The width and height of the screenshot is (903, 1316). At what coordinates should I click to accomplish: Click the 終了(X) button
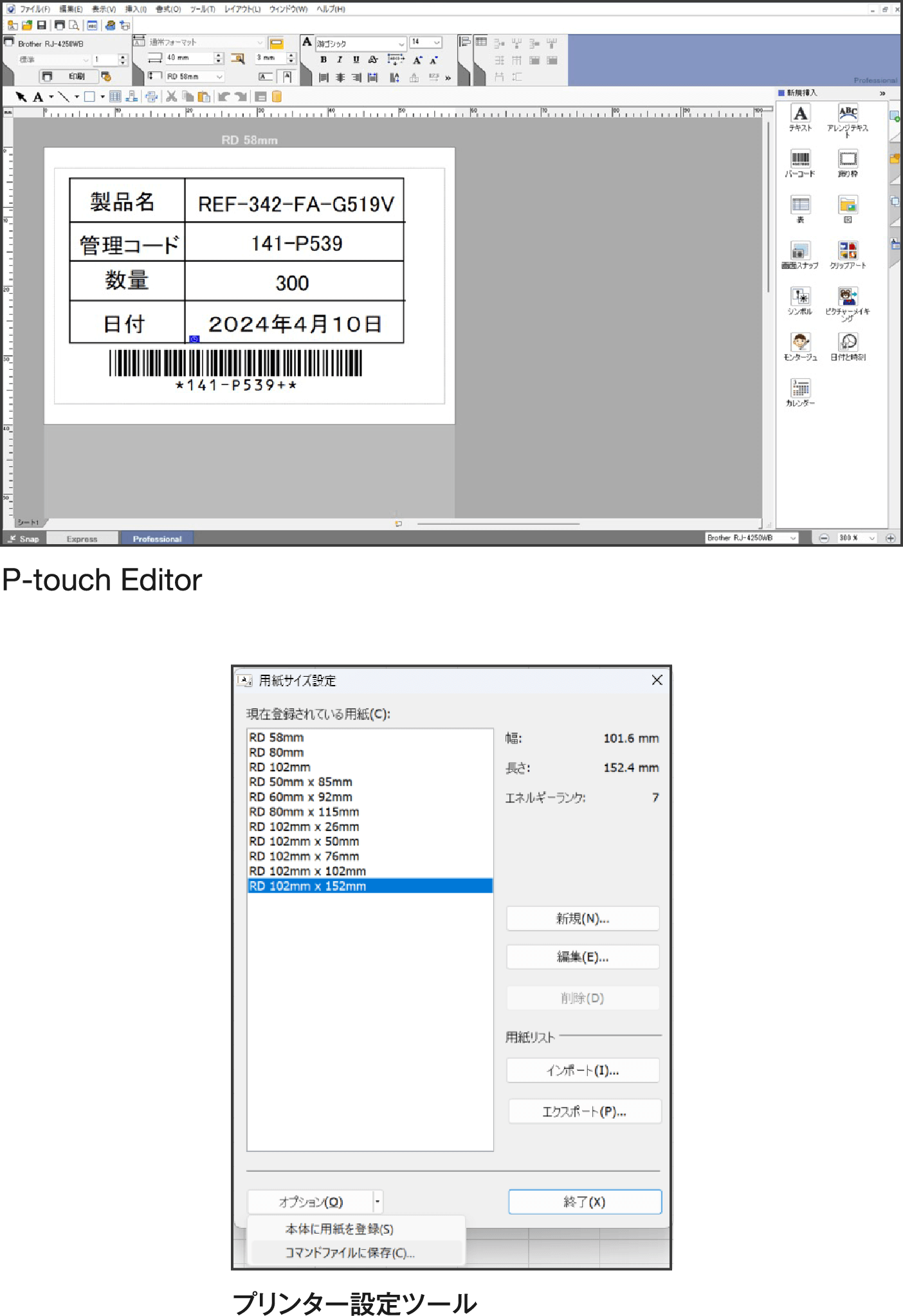[x=584, y=1202]
